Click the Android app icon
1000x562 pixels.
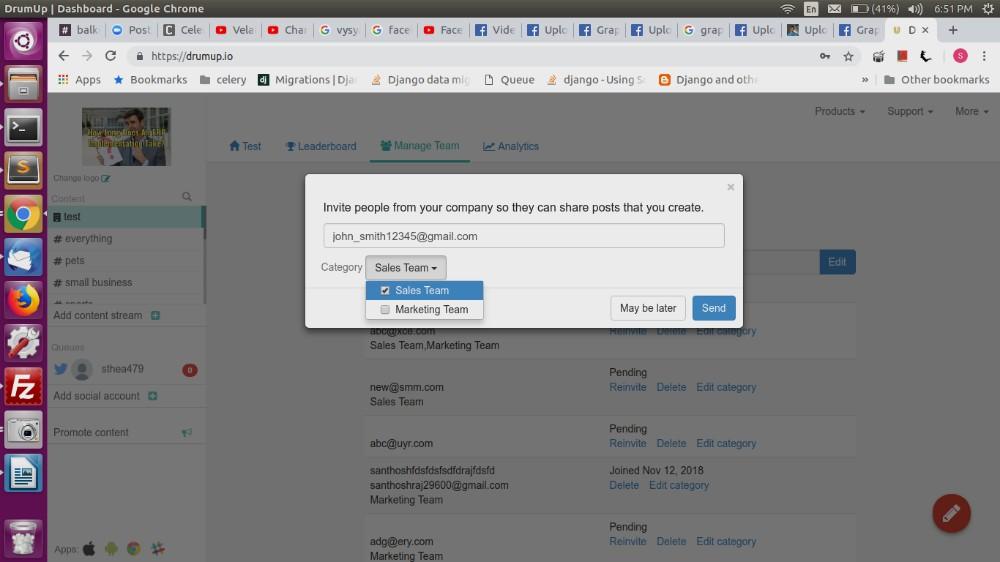click(112, 549)
